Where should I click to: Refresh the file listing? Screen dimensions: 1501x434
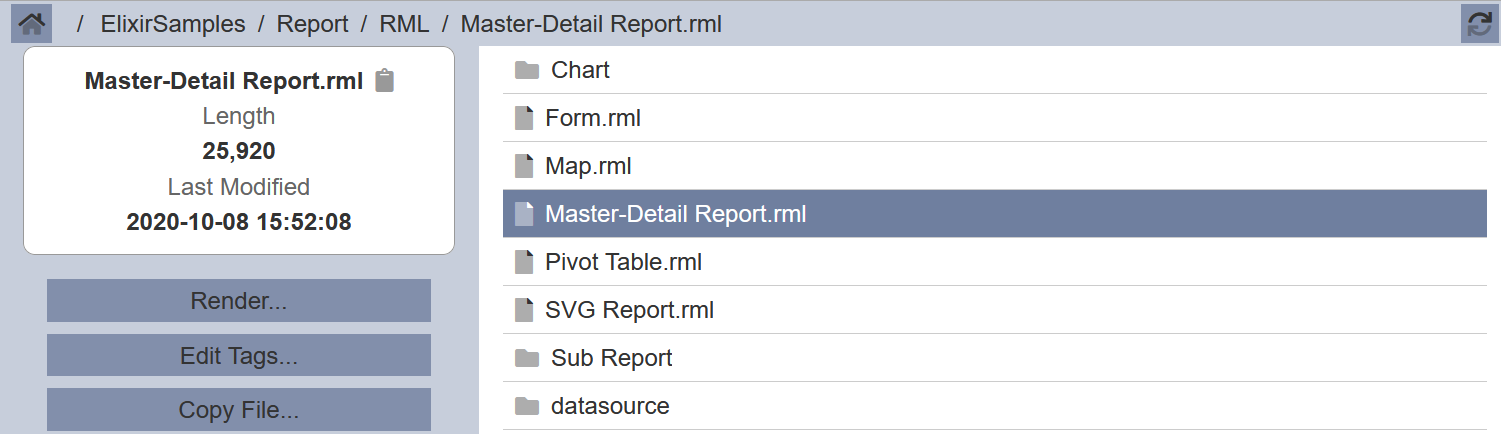click(1480, 23)
